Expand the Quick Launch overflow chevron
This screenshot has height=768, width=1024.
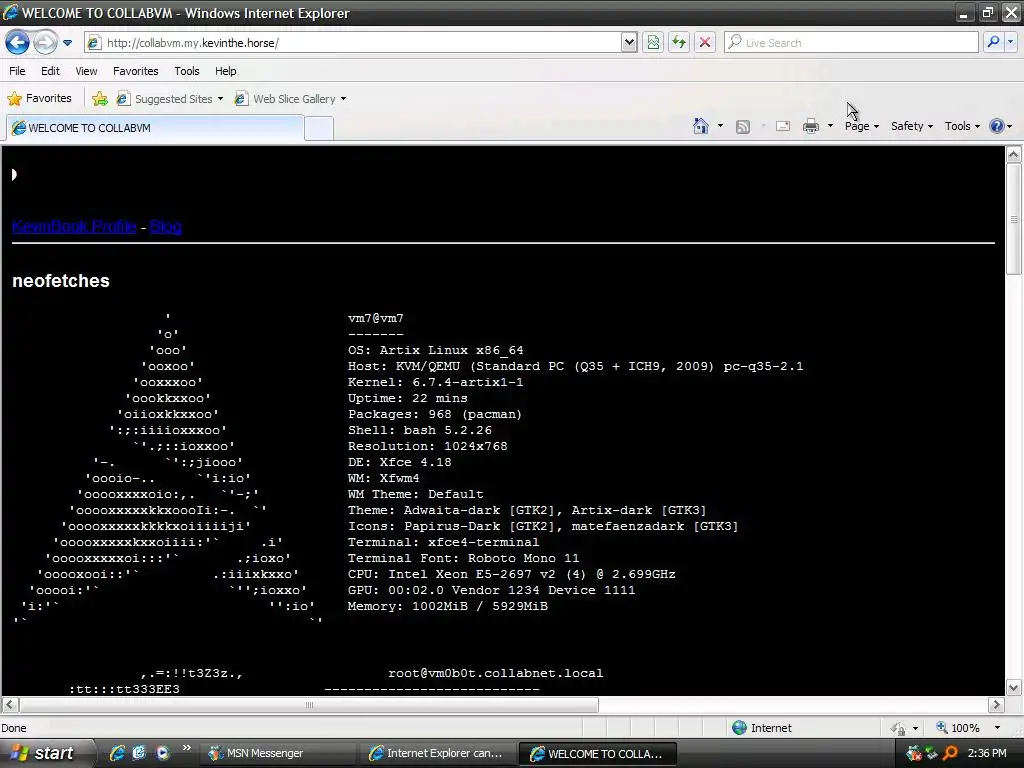point(187,748)
